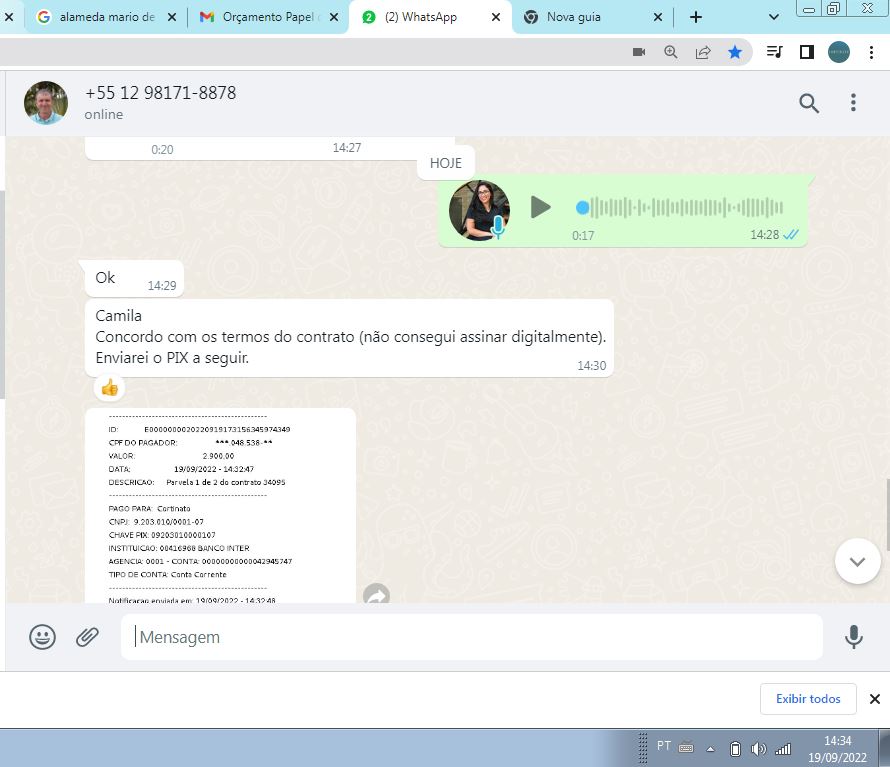Click Exibir todos downloads button

pyautogui.click(x=808, y=699)
